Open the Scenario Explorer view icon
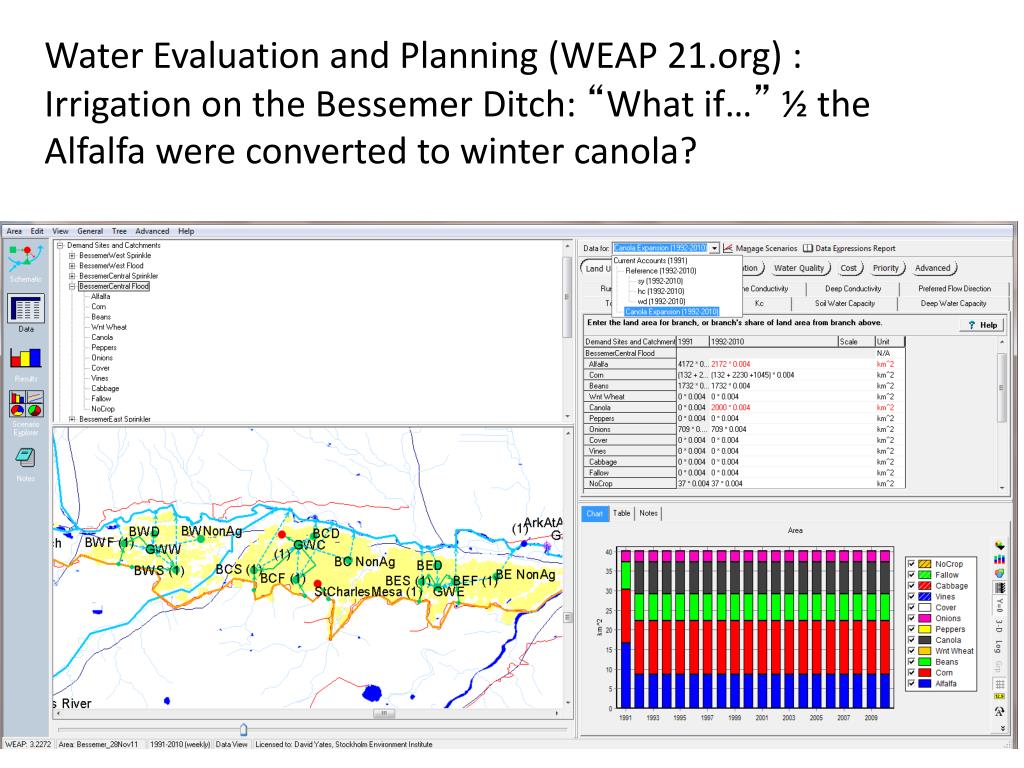This screenshot has height=768, width=1024. [x=26, y=404]
